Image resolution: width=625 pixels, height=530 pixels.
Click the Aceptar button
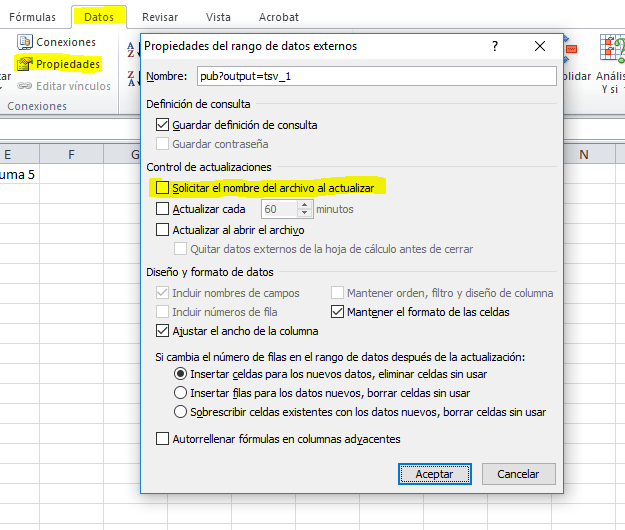click(x=434, y=474)
